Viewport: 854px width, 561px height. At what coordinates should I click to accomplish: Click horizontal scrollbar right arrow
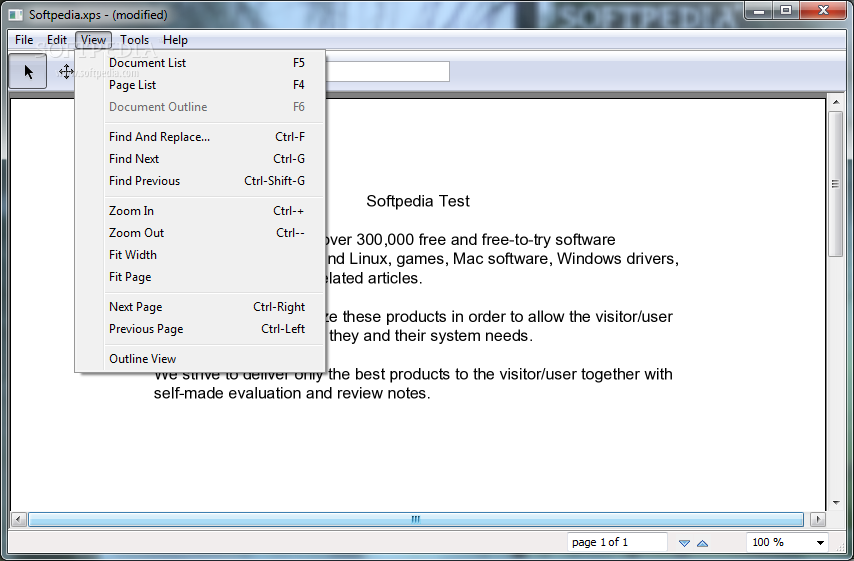(818, 519)
